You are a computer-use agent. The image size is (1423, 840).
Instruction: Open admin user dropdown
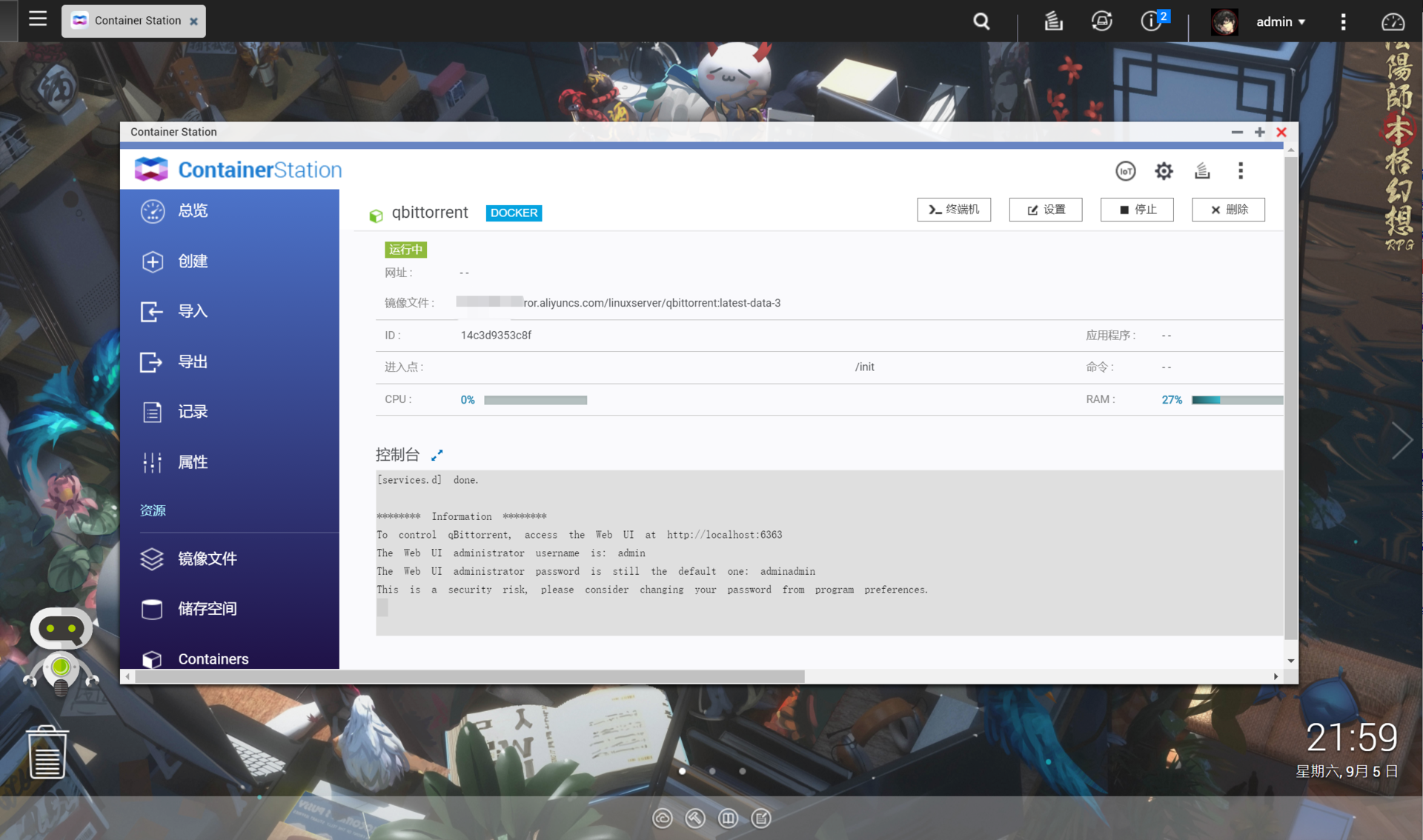click(x=1280, y=21)
